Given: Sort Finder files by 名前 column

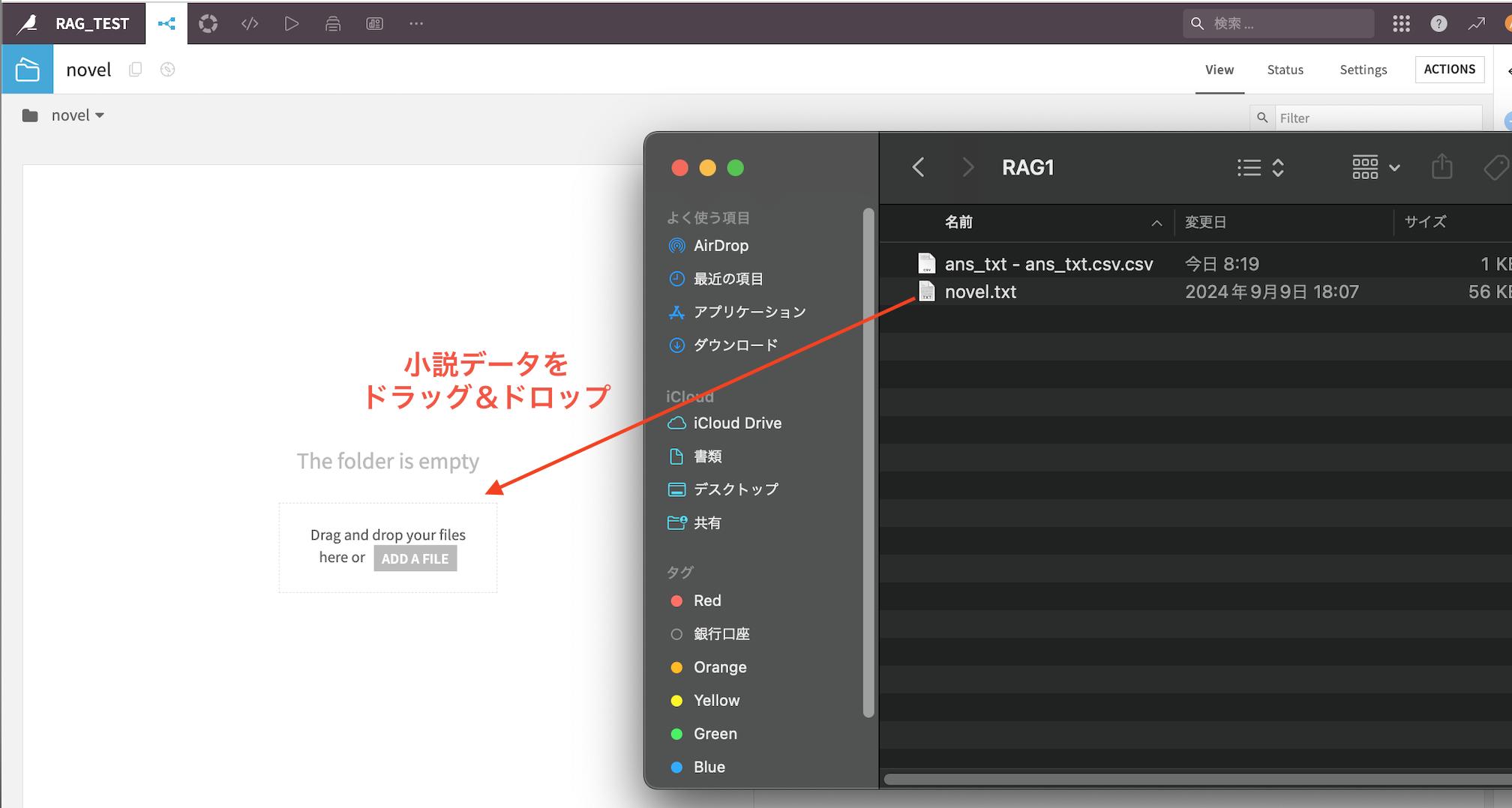Looking at the screenshot, I should (958, 222).
